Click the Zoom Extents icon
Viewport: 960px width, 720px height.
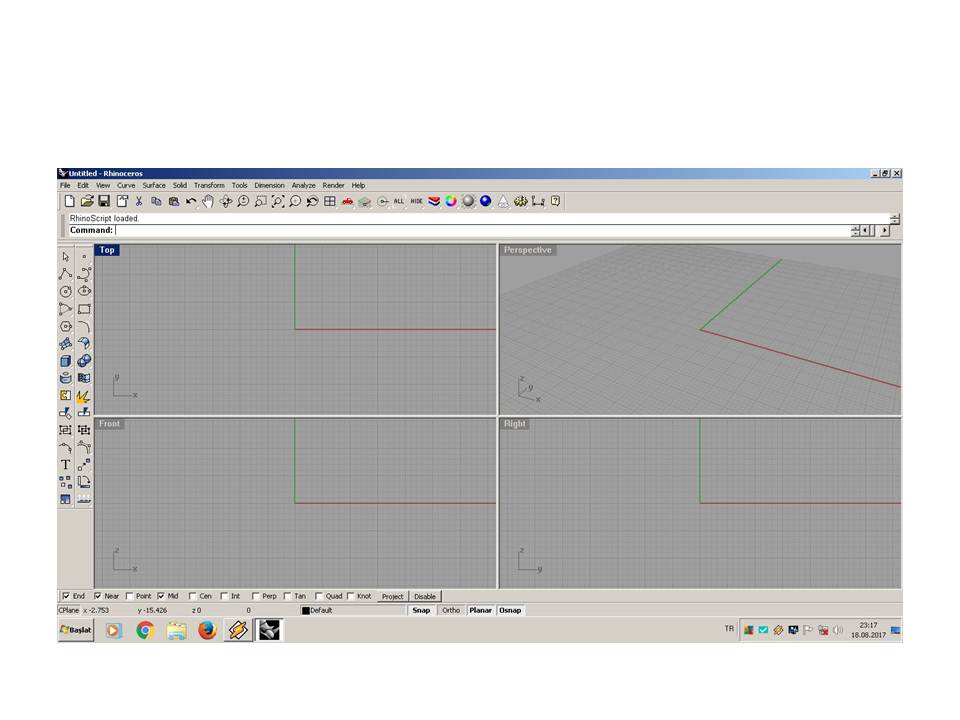click(278, 201)
